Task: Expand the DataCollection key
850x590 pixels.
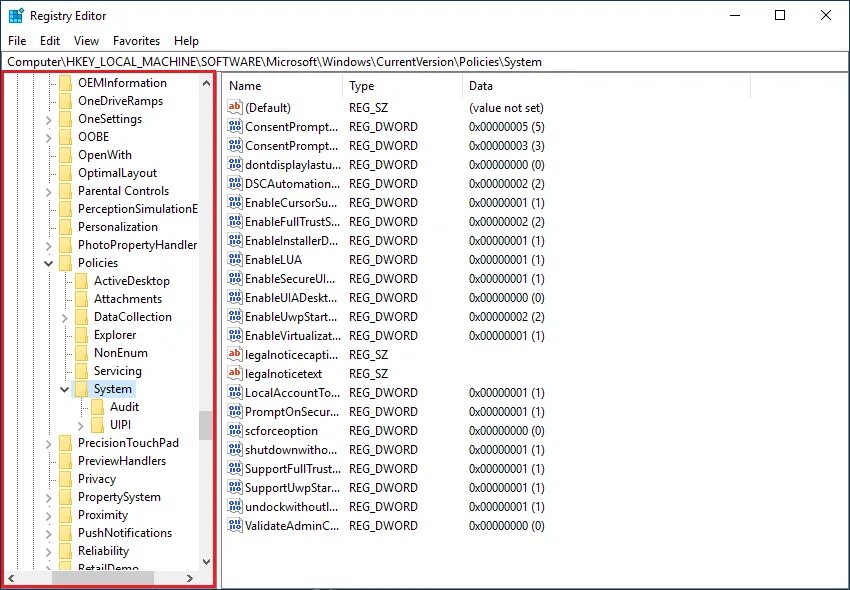Action: [x=65, y=317]
